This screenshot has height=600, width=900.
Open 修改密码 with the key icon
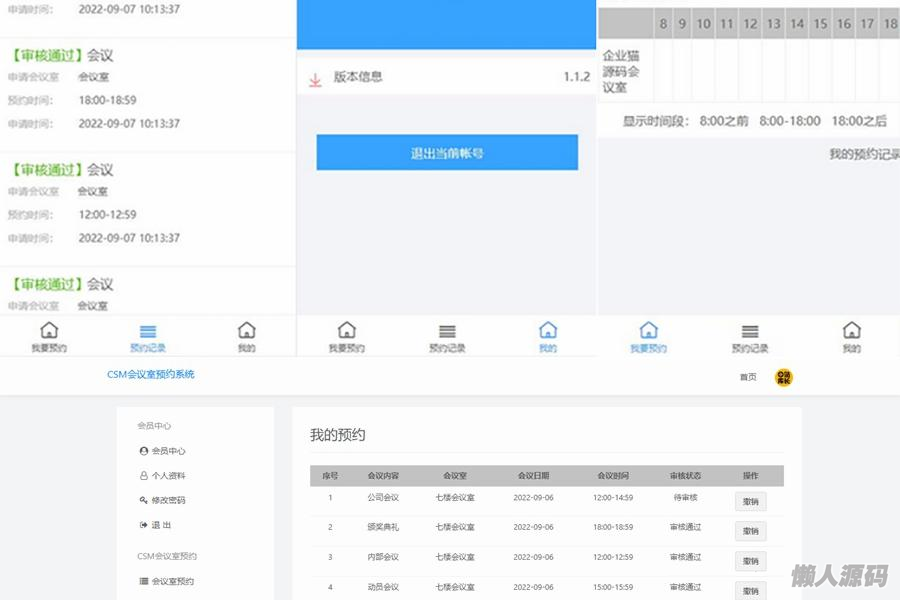(x=168, y=500)
